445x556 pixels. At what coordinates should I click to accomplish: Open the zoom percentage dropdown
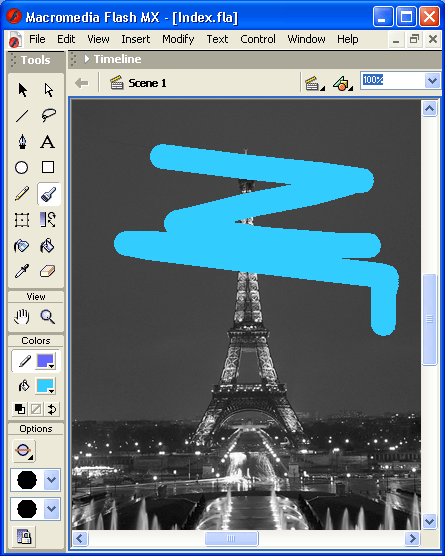432,80
